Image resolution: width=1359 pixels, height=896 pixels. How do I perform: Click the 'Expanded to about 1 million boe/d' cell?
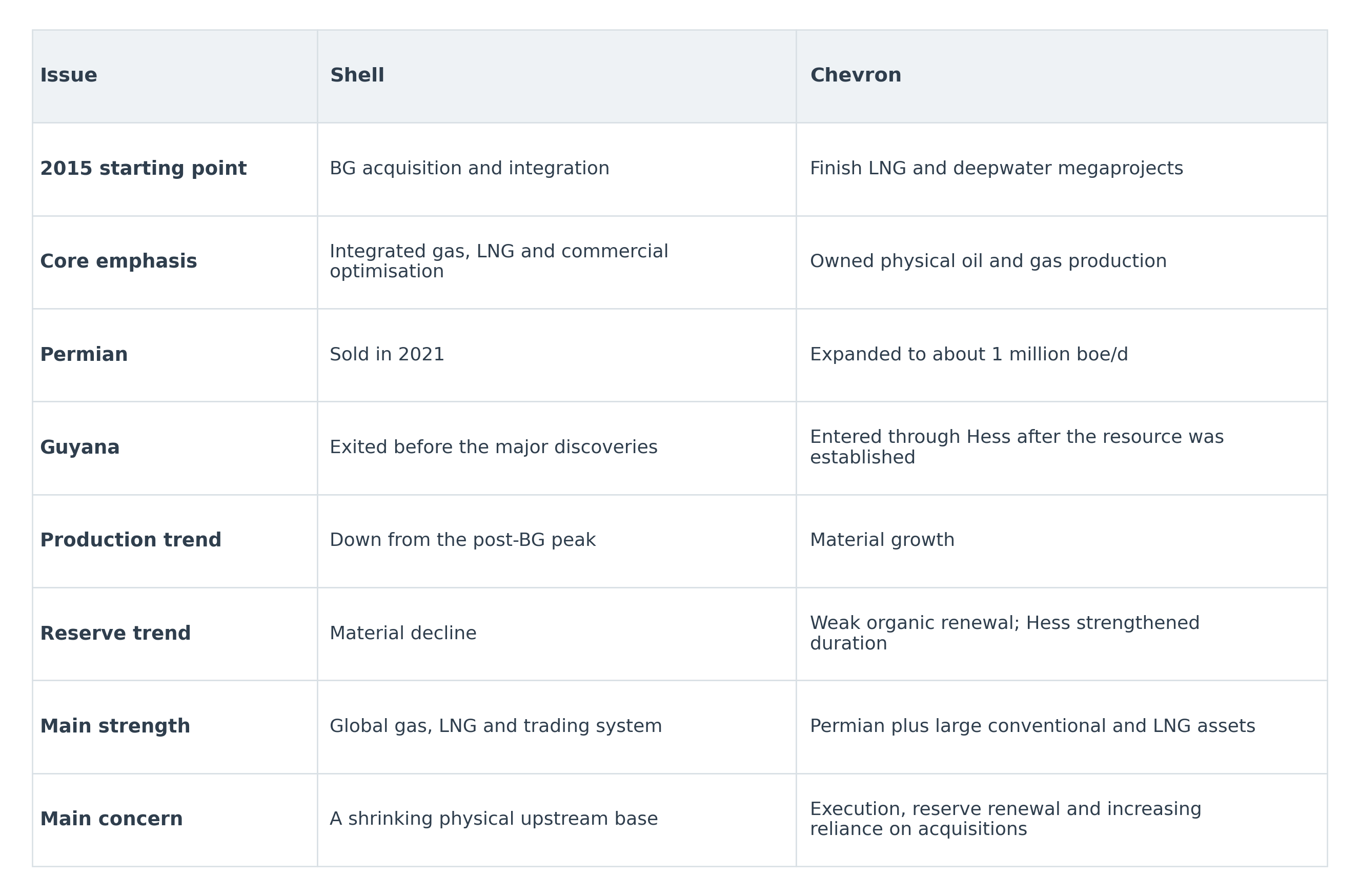1061,355
